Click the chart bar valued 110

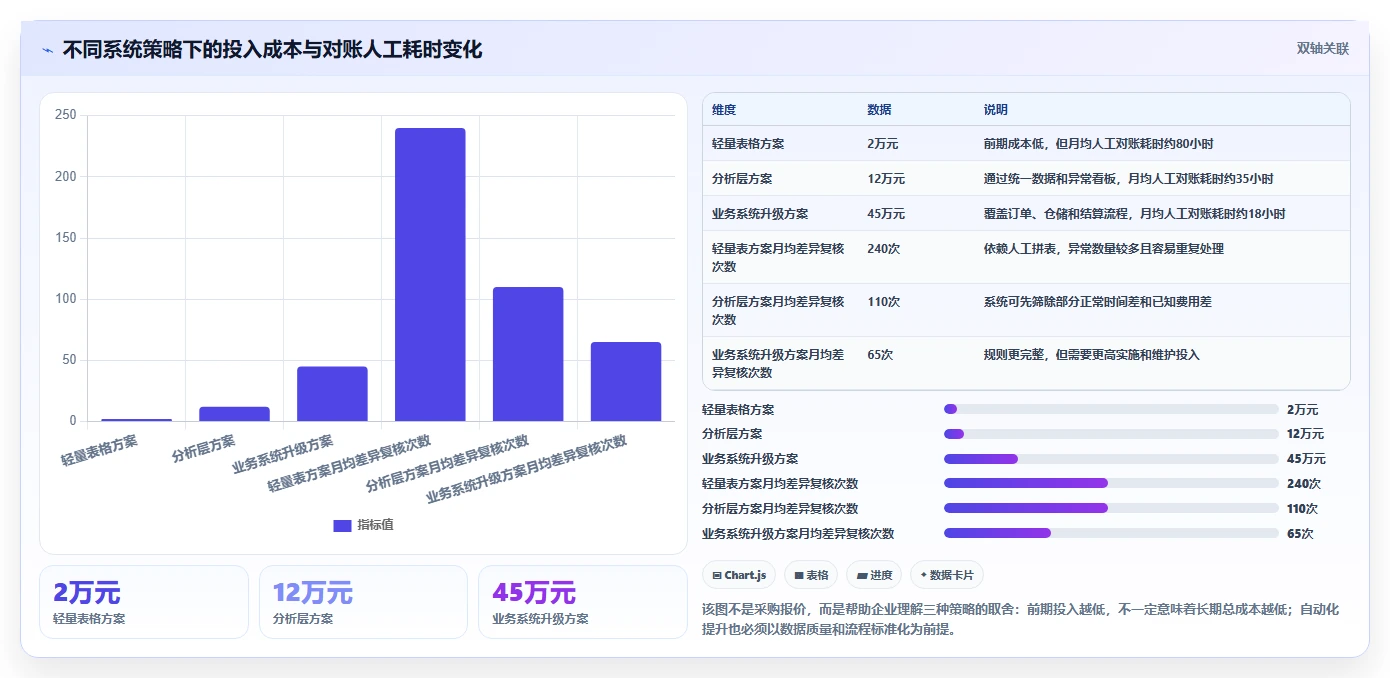tap(528, 354)
